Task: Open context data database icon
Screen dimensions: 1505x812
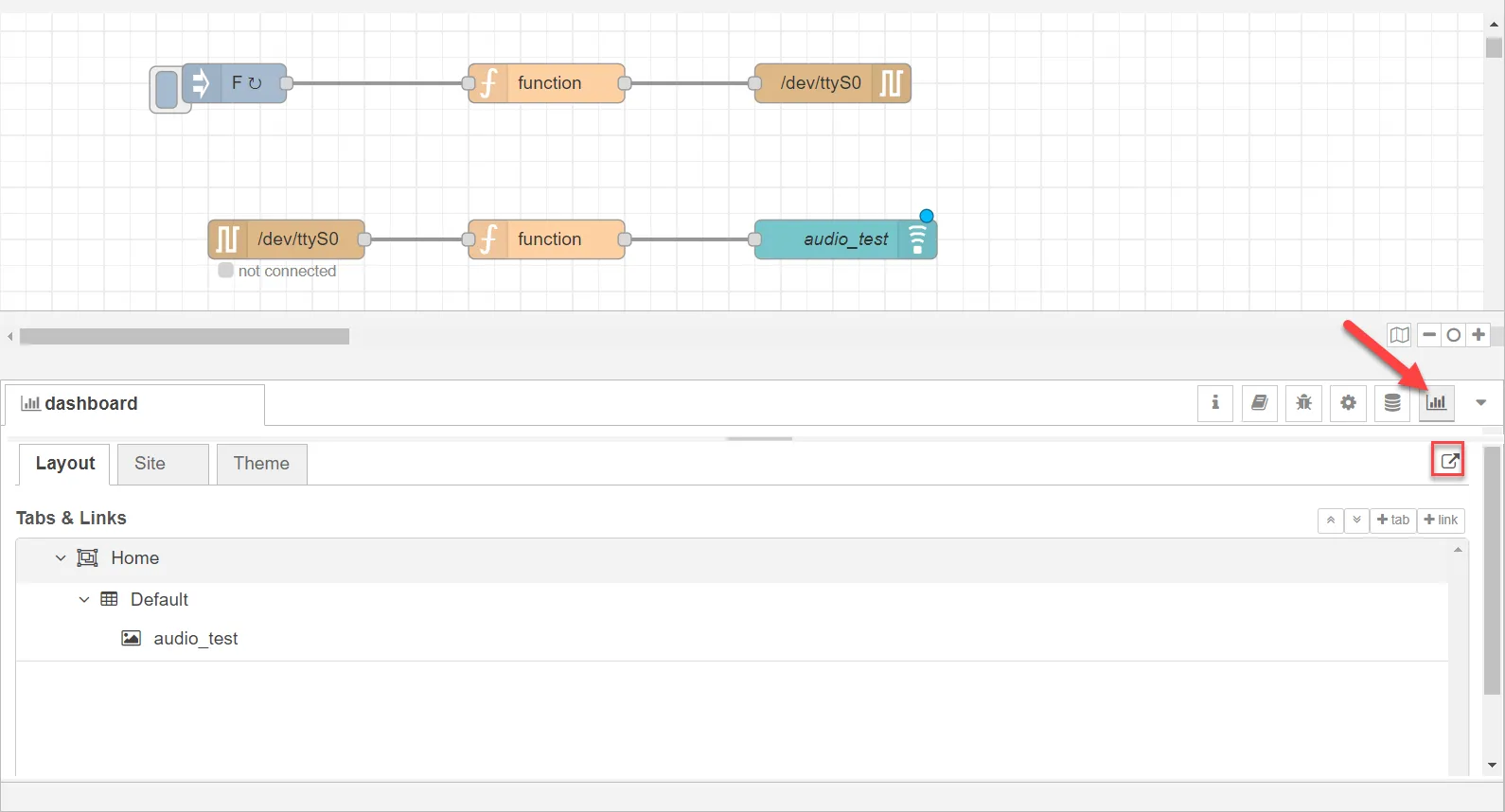Action: [1392, 403]
